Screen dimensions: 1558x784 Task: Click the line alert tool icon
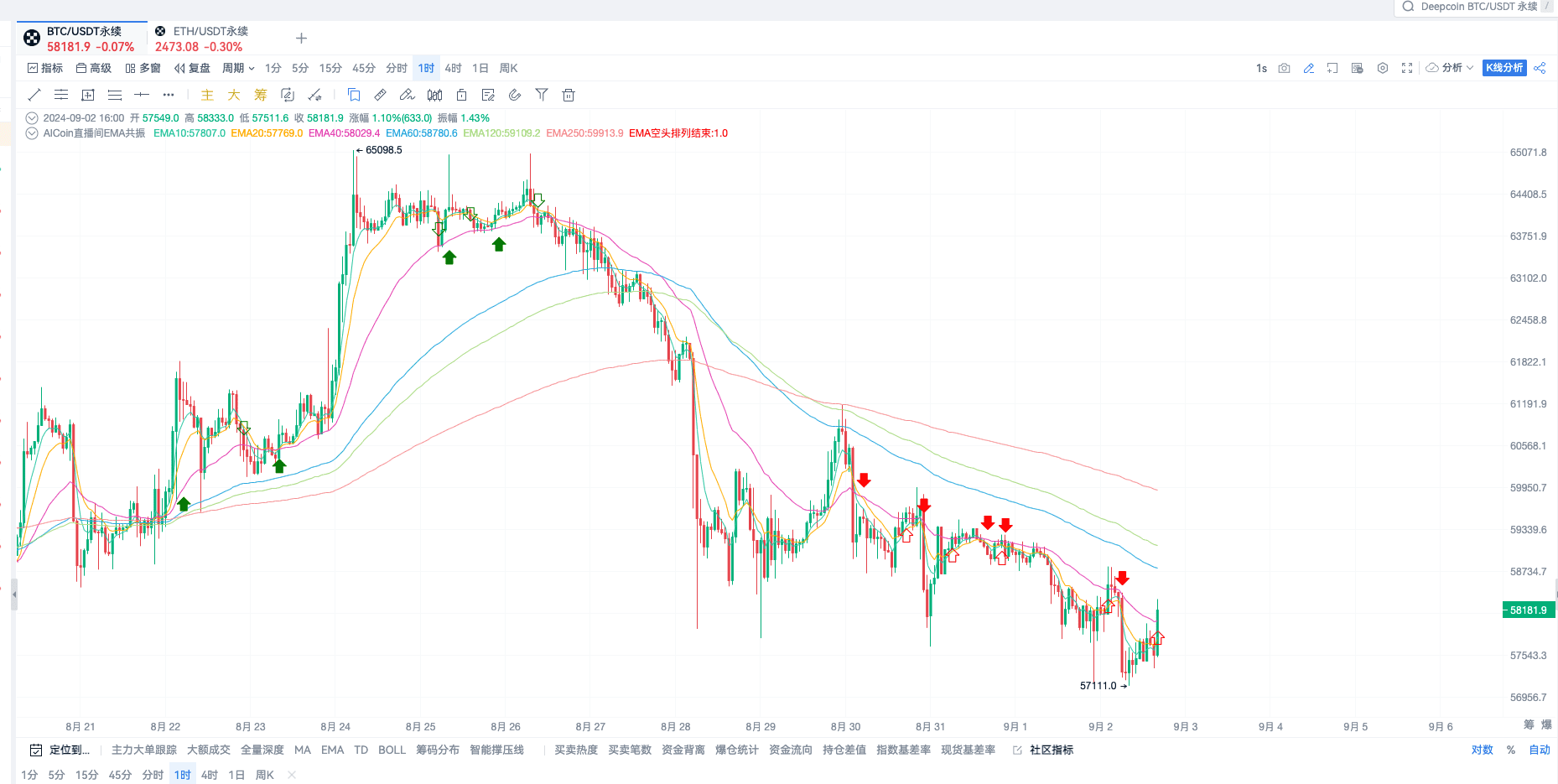point(314,95)
